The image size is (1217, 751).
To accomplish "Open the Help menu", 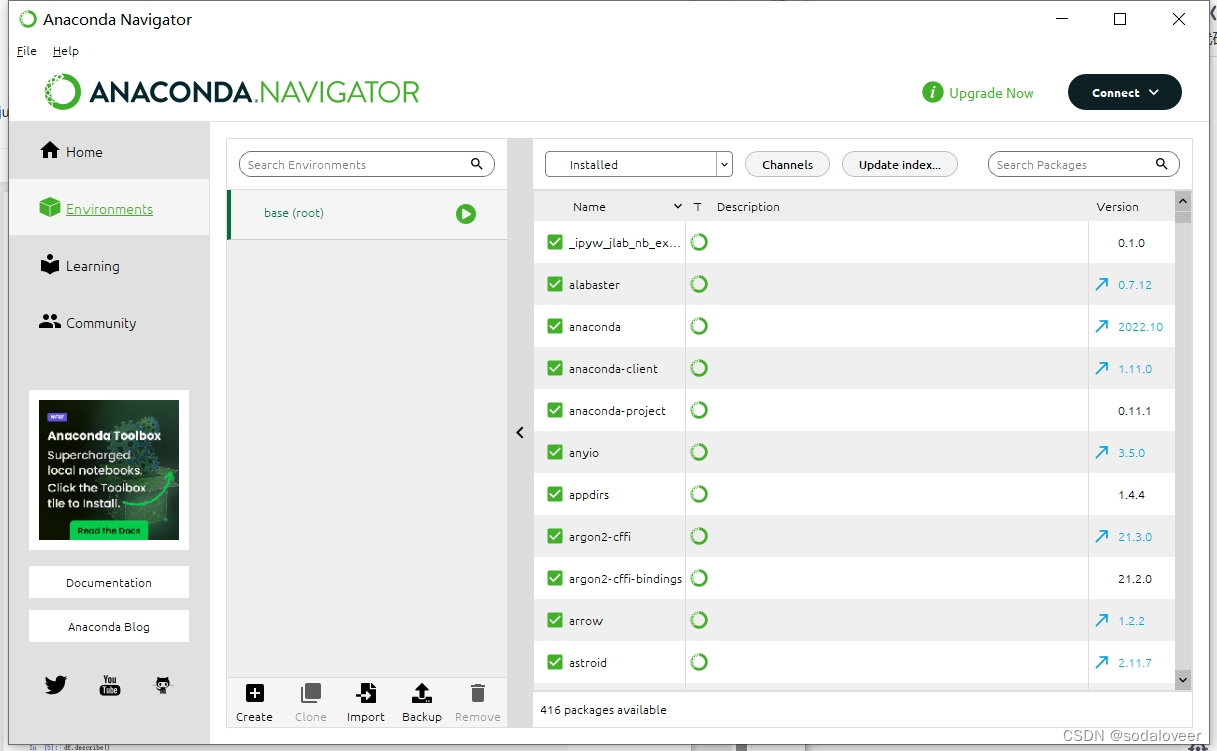I will click(66, 51).
